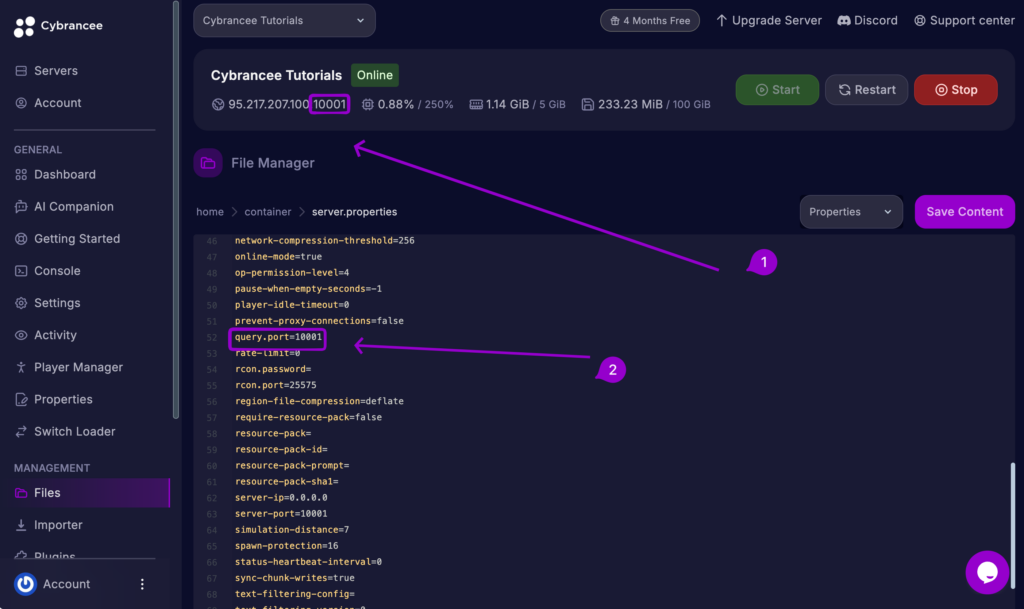Click Save Content button
The height and width of the screenshot is (609, 1024).
pos(965,212)
